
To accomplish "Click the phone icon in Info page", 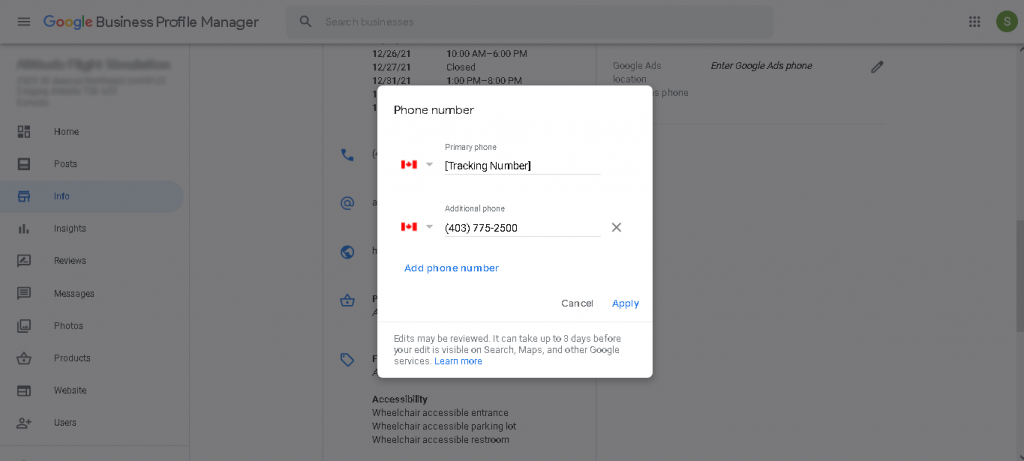I will pyautogui.click(x=347, y=155).
